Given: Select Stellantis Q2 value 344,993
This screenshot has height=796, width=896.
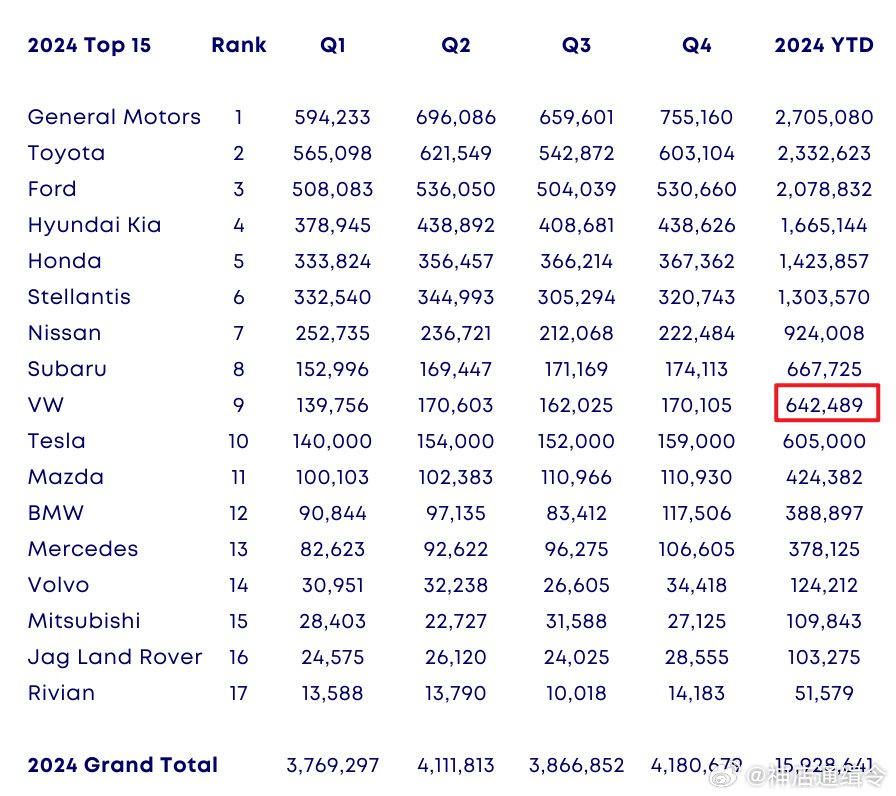Looking at the screenshot, I should (x=455, y=298).
